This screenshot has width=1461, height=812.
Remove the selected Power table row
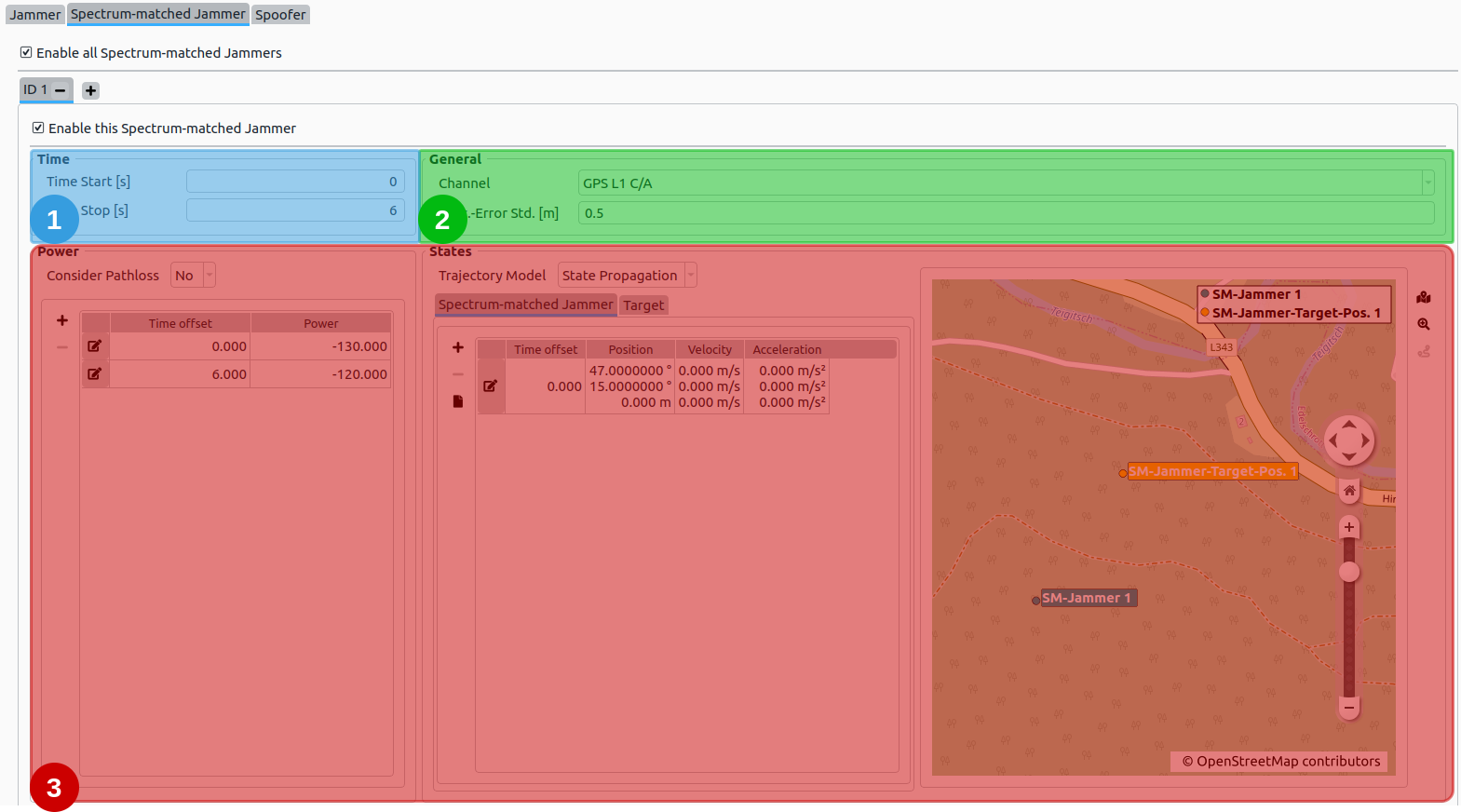click(x=62, y=347)
